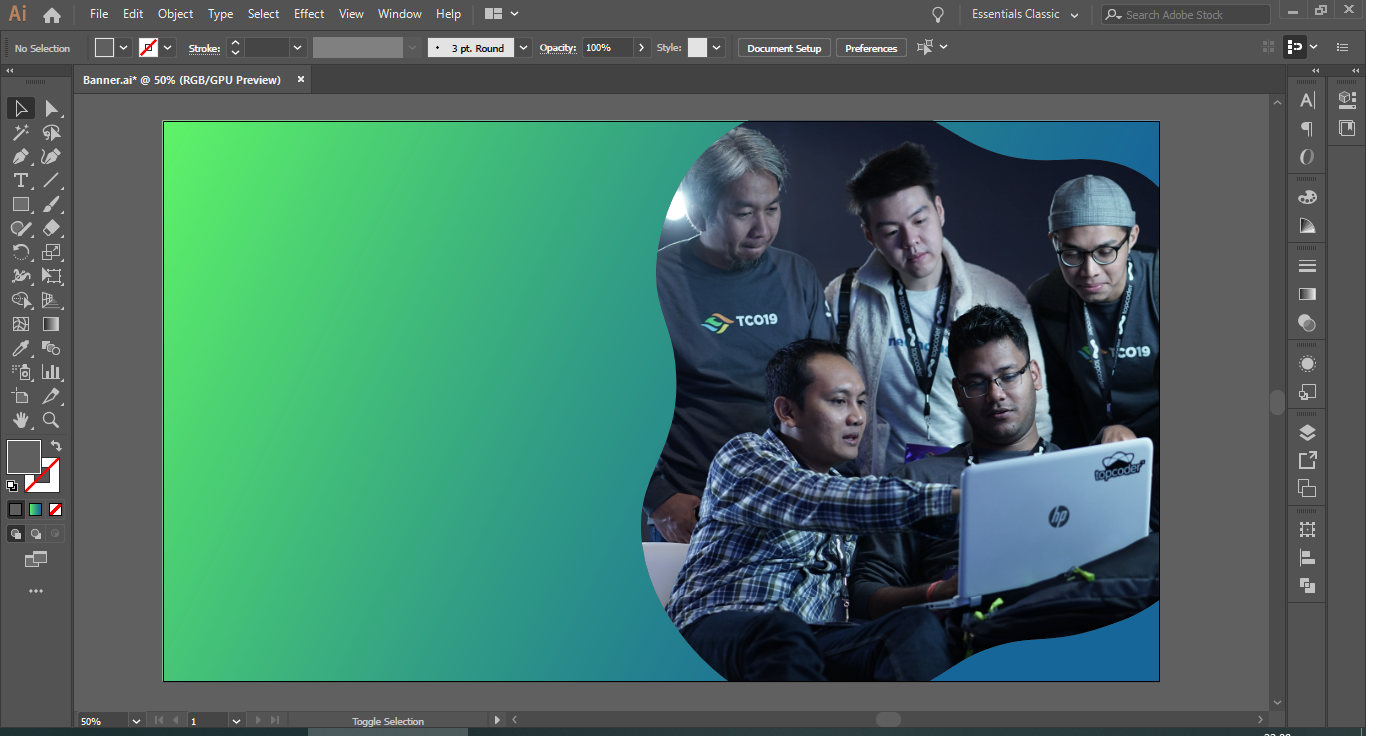This screenshot has width=1374, height=736.
Task: Select the Pen tool
Action: [x=20, y=156]
